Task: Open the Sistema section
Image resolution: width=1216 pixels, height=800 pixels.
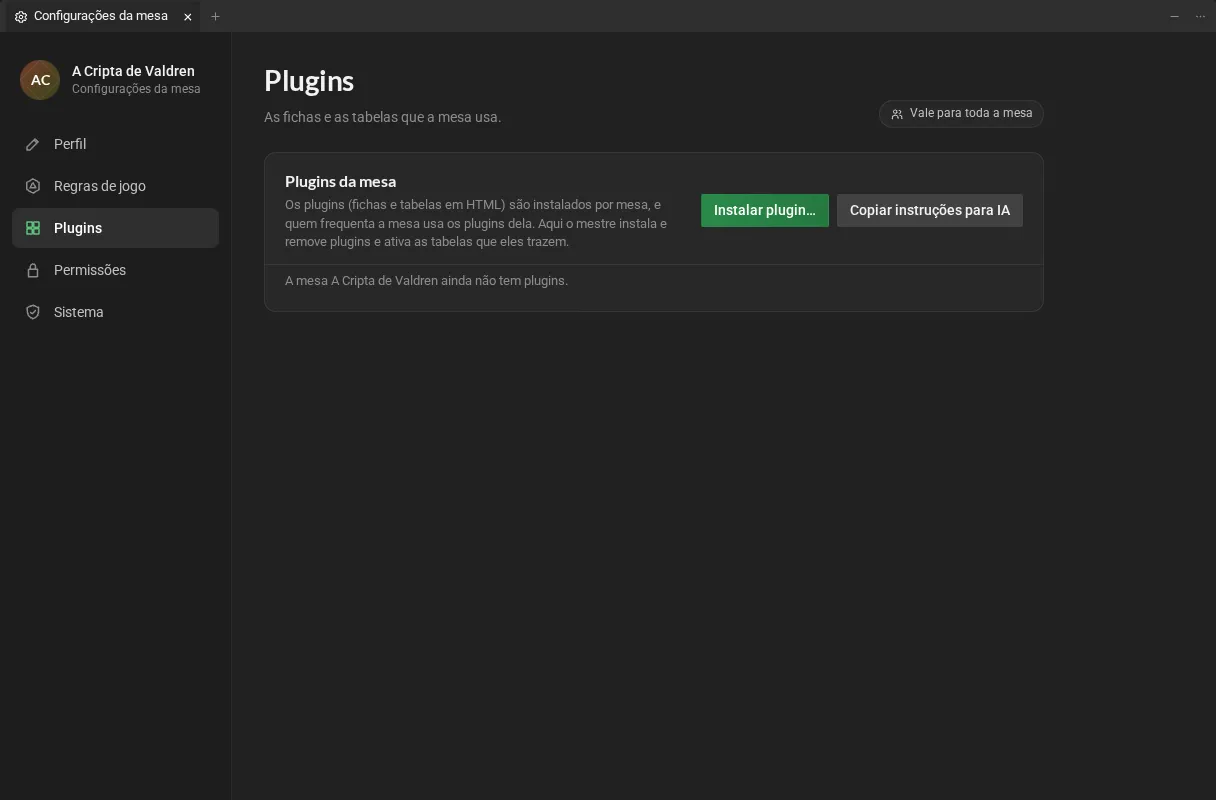Action: coord(115,312)
